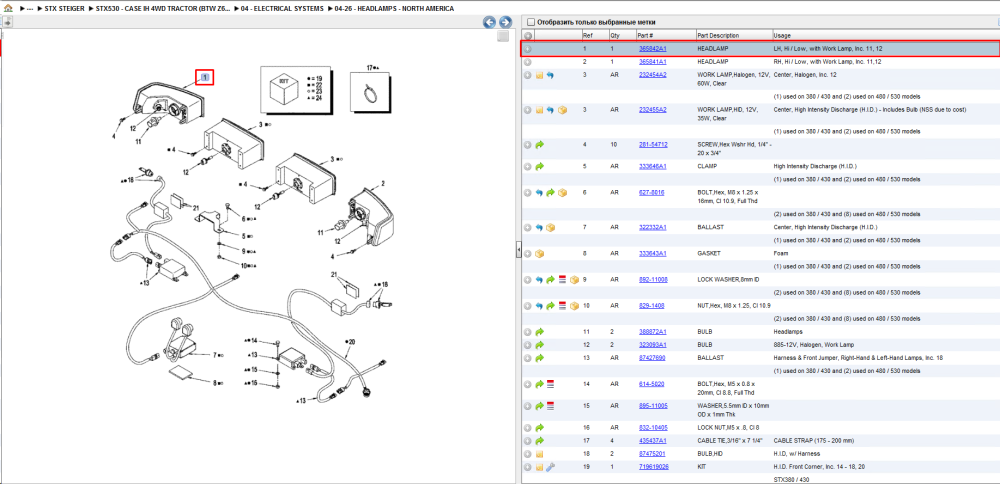The height and width of the screenshot is (484, 1000).
Task: Open the '---' breadcrumb level
Action: pyautogui.click(x=30, y=9)
